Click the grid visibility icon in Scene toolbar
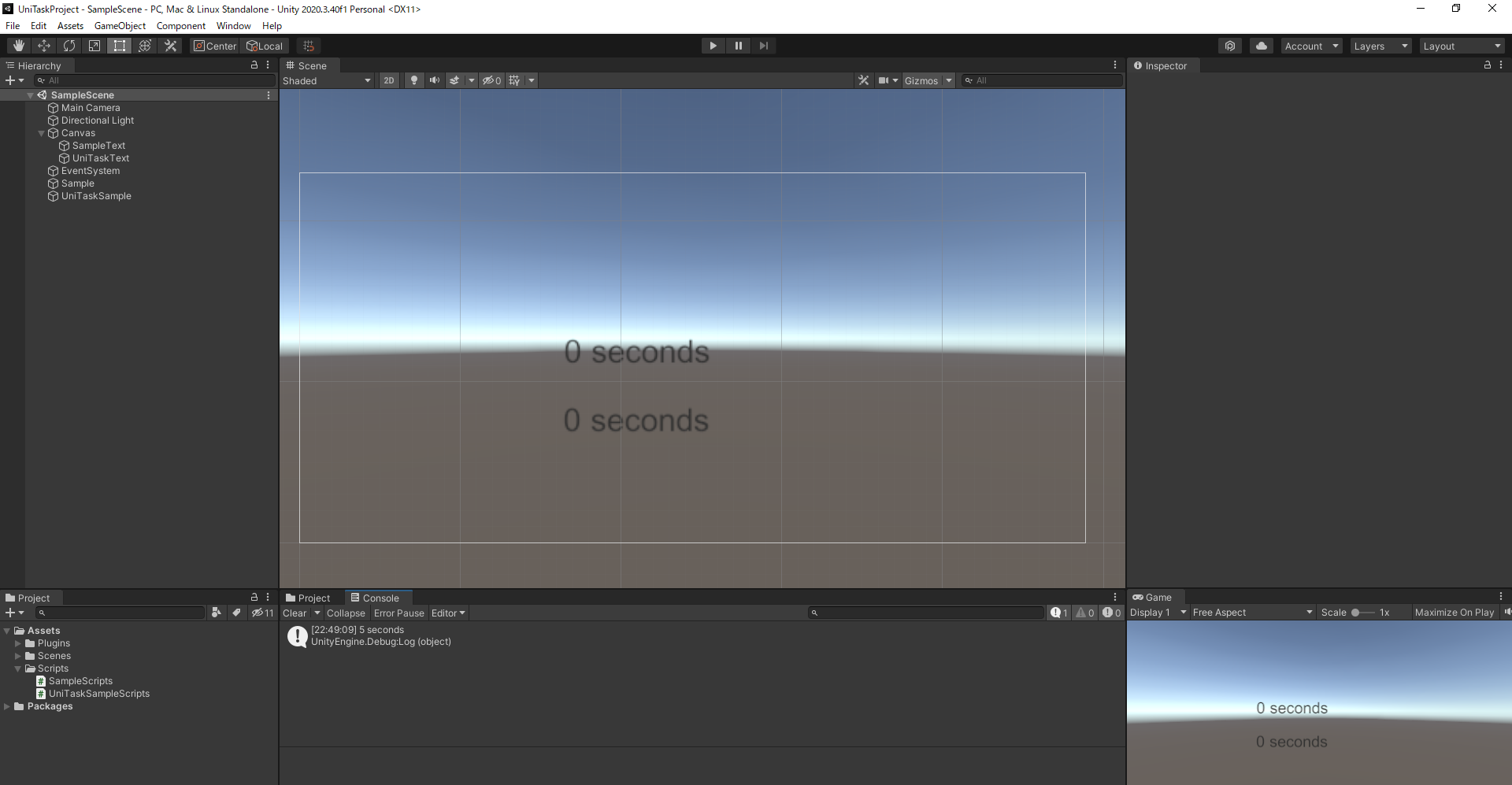 (x=513, y=80)
